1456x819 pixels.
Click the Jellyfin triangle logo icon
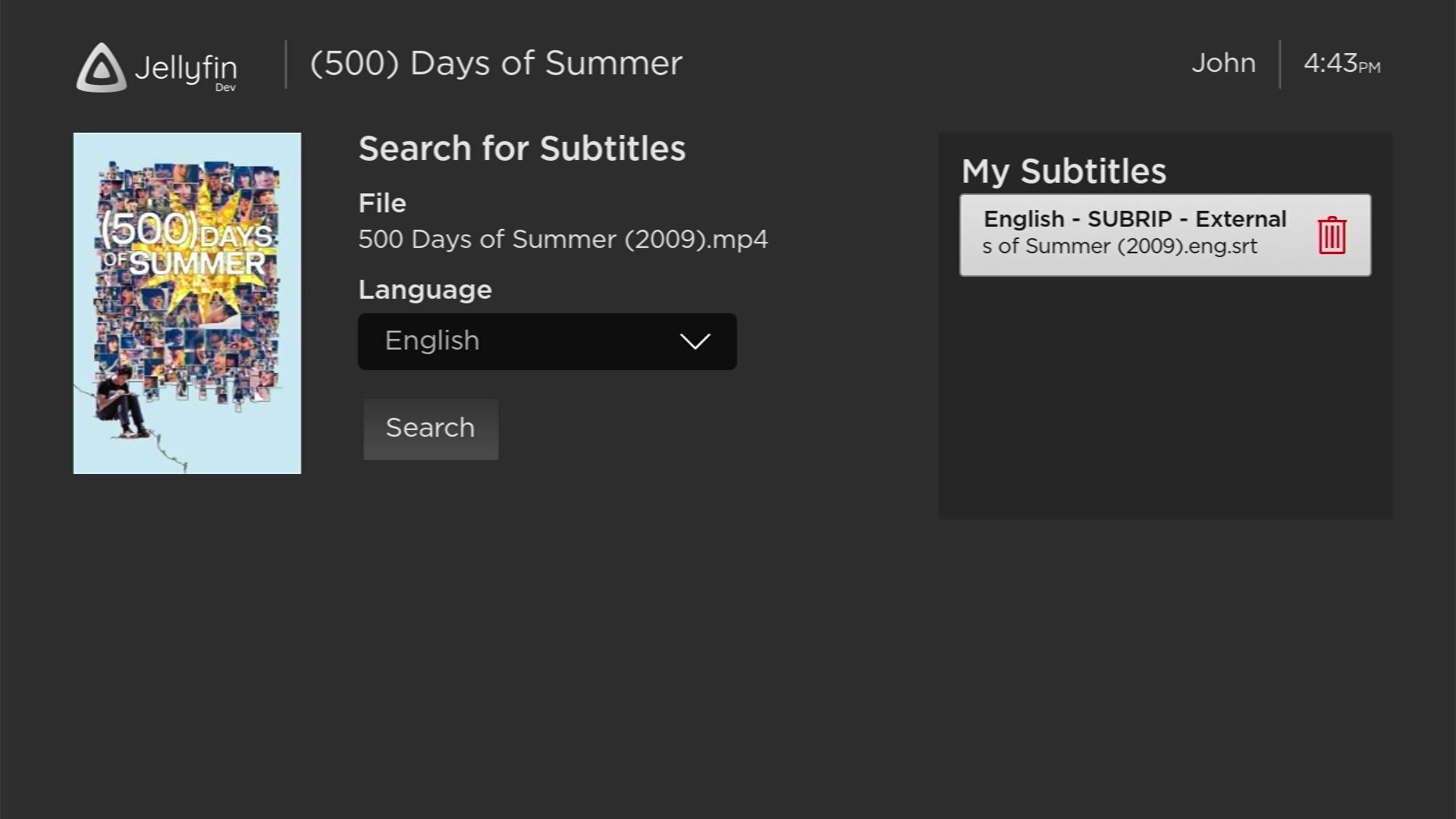pyautogui.click(x=101, y=68)
